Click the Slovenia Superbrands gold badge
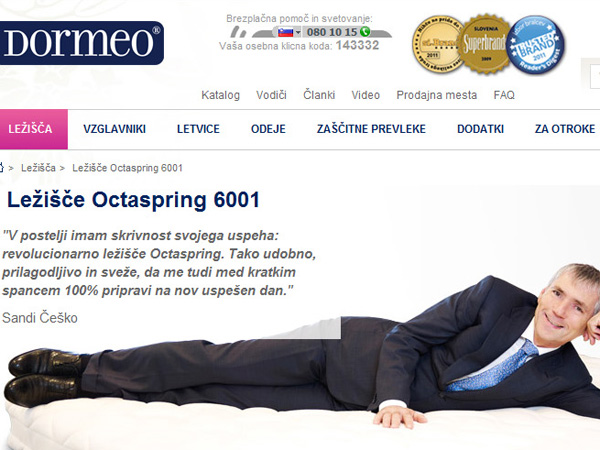 point(484,43)
